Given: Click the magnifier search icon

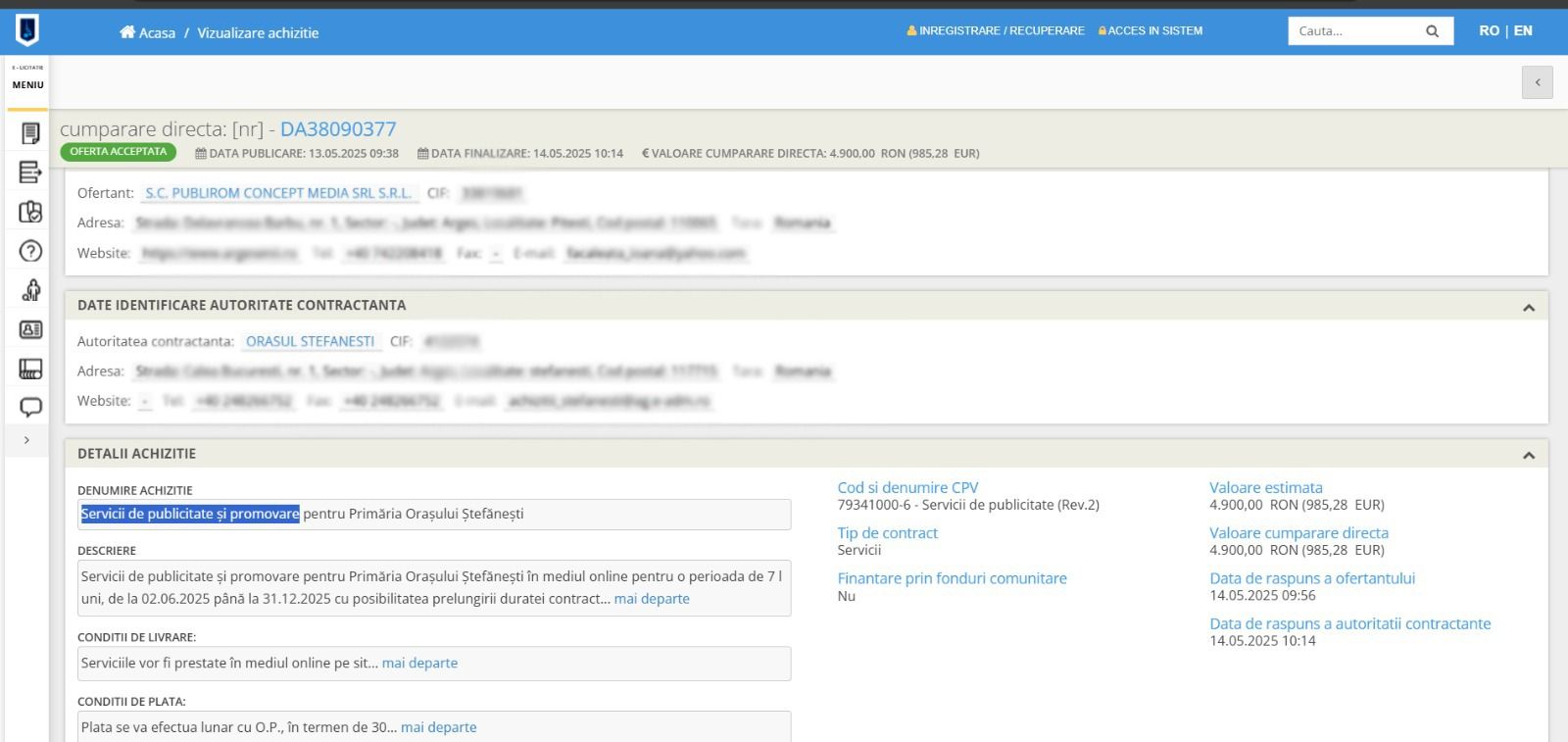Looking at the screenshot, I should pos(1432,31).
